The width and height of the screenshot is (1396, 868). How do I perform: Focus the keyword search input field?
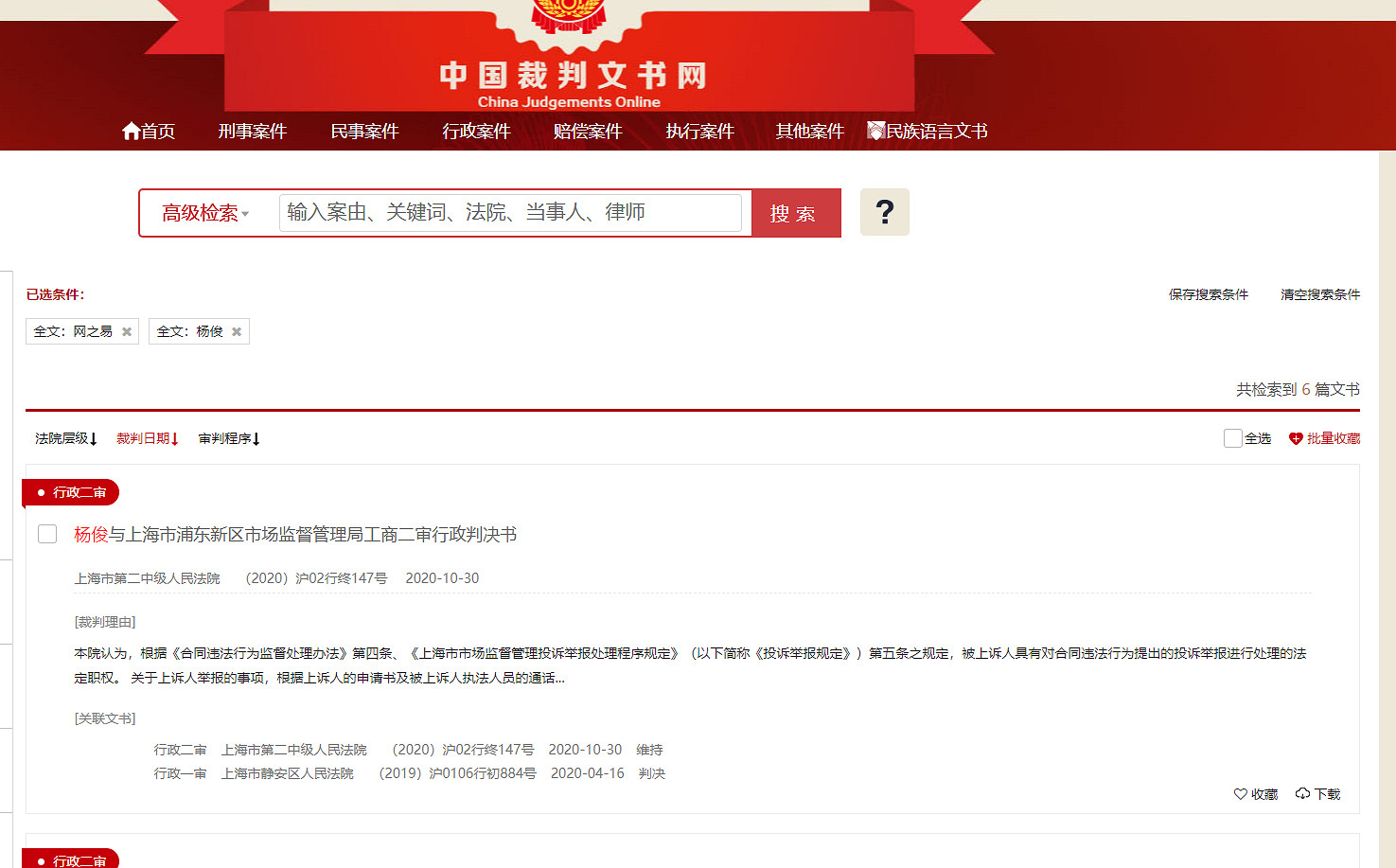(x=510, y=213)
